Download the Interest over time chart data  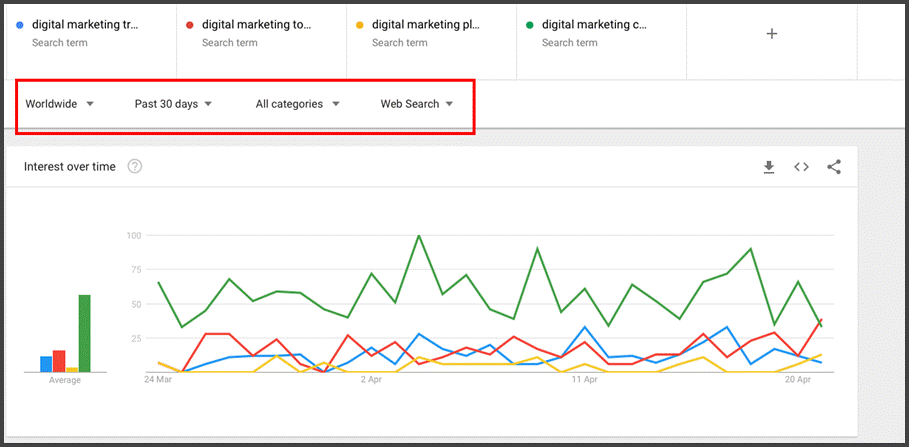[x=769, y=167]
